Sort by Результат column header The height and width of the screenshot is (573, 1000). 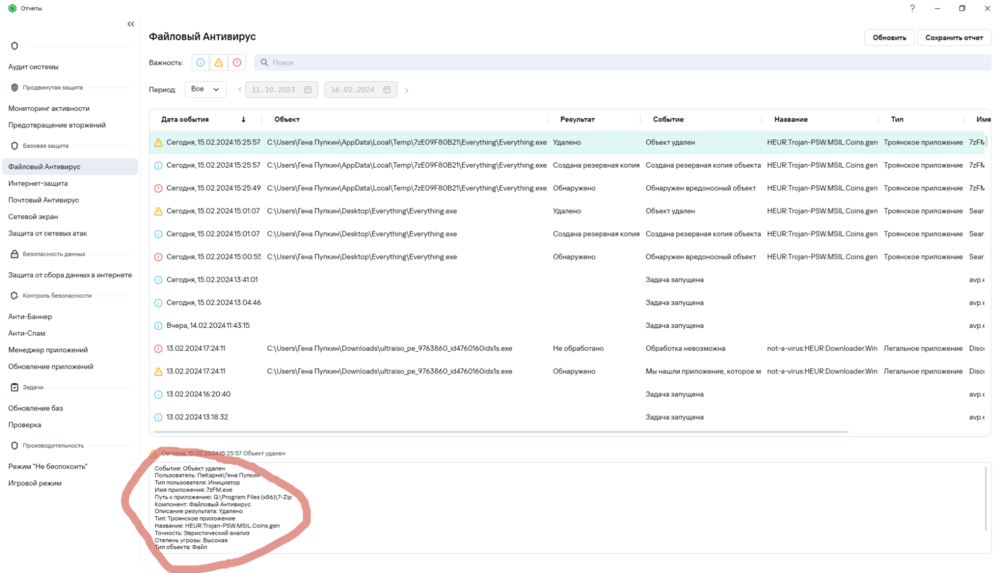click(x=577, y=119)
